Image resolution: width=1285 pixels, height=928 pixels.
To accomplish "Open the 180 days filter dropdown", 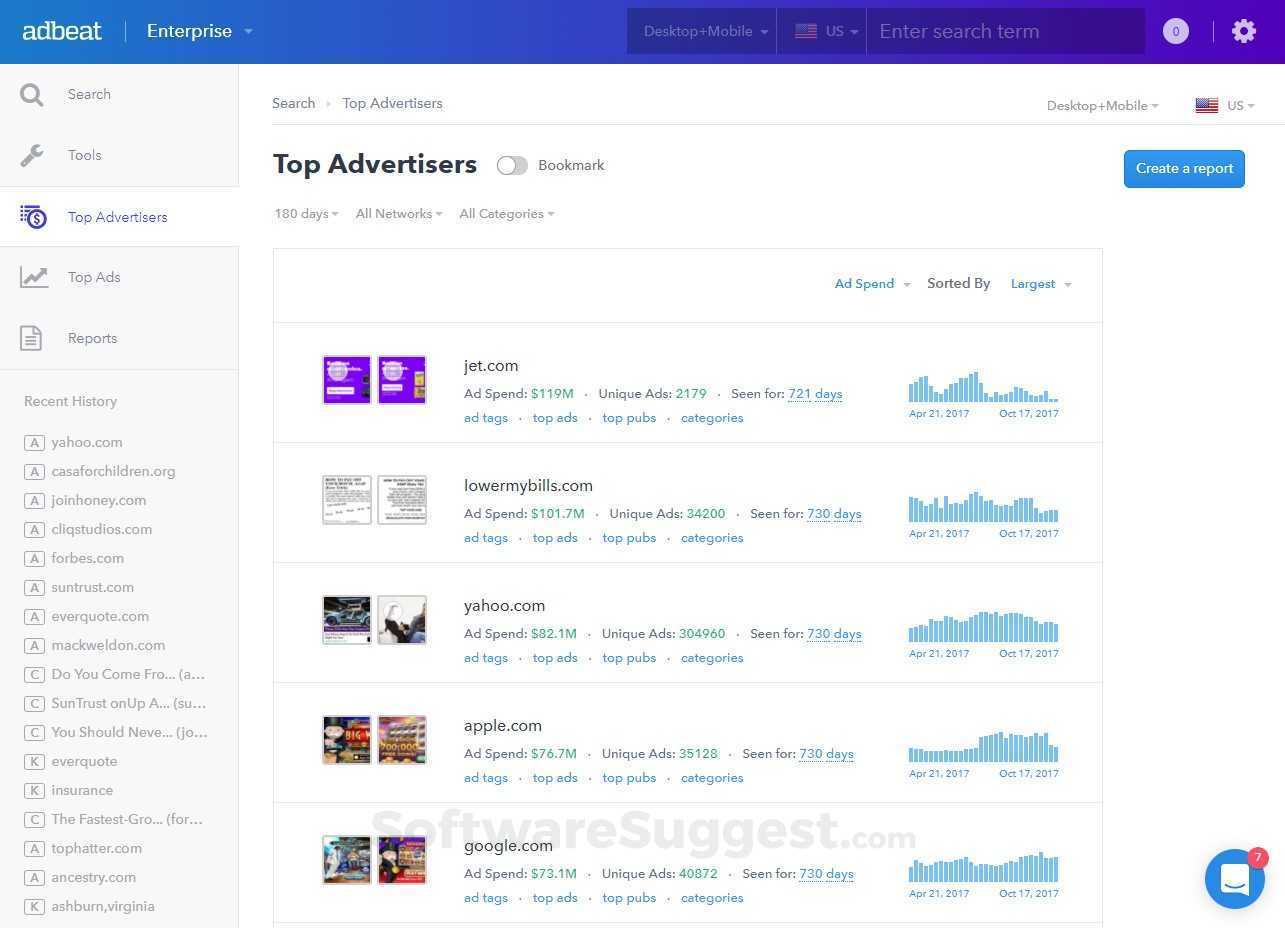I will click(x=305, y=213).
